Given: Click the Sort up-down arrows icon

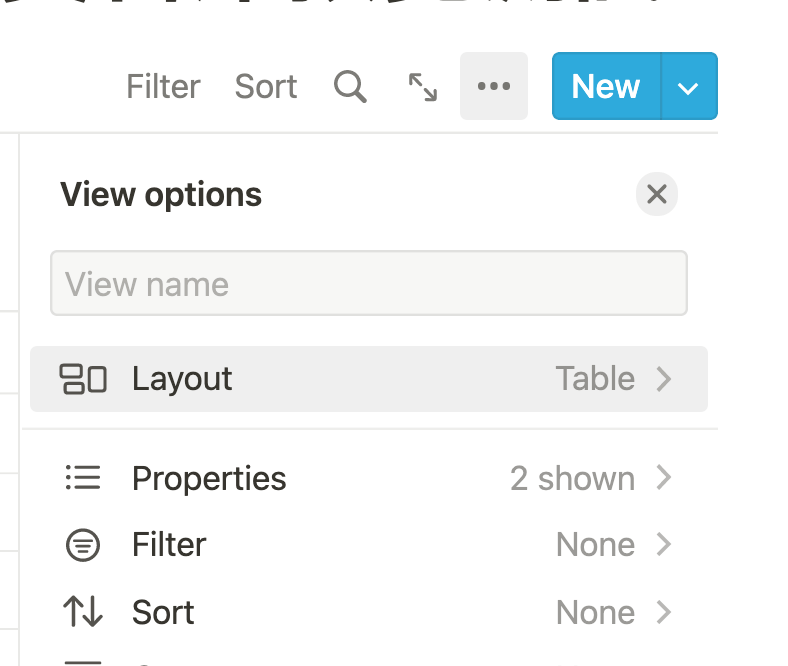Looking at the screenshot, I should tap(83, 611).
